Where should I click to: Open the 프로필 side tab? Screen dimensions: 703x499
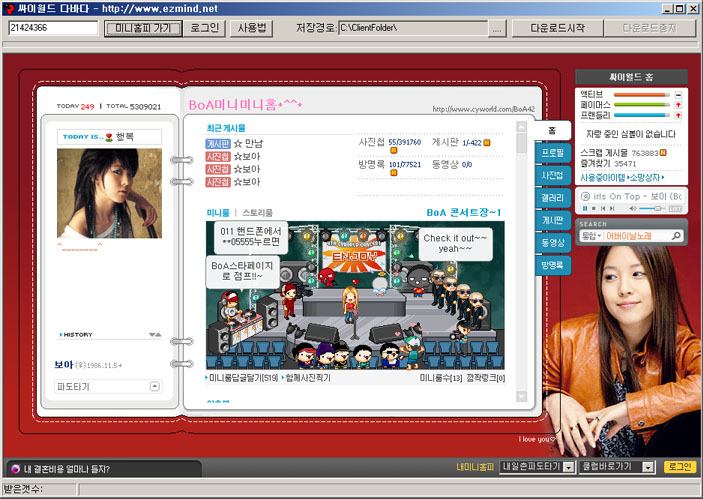[x=552, y=153]
